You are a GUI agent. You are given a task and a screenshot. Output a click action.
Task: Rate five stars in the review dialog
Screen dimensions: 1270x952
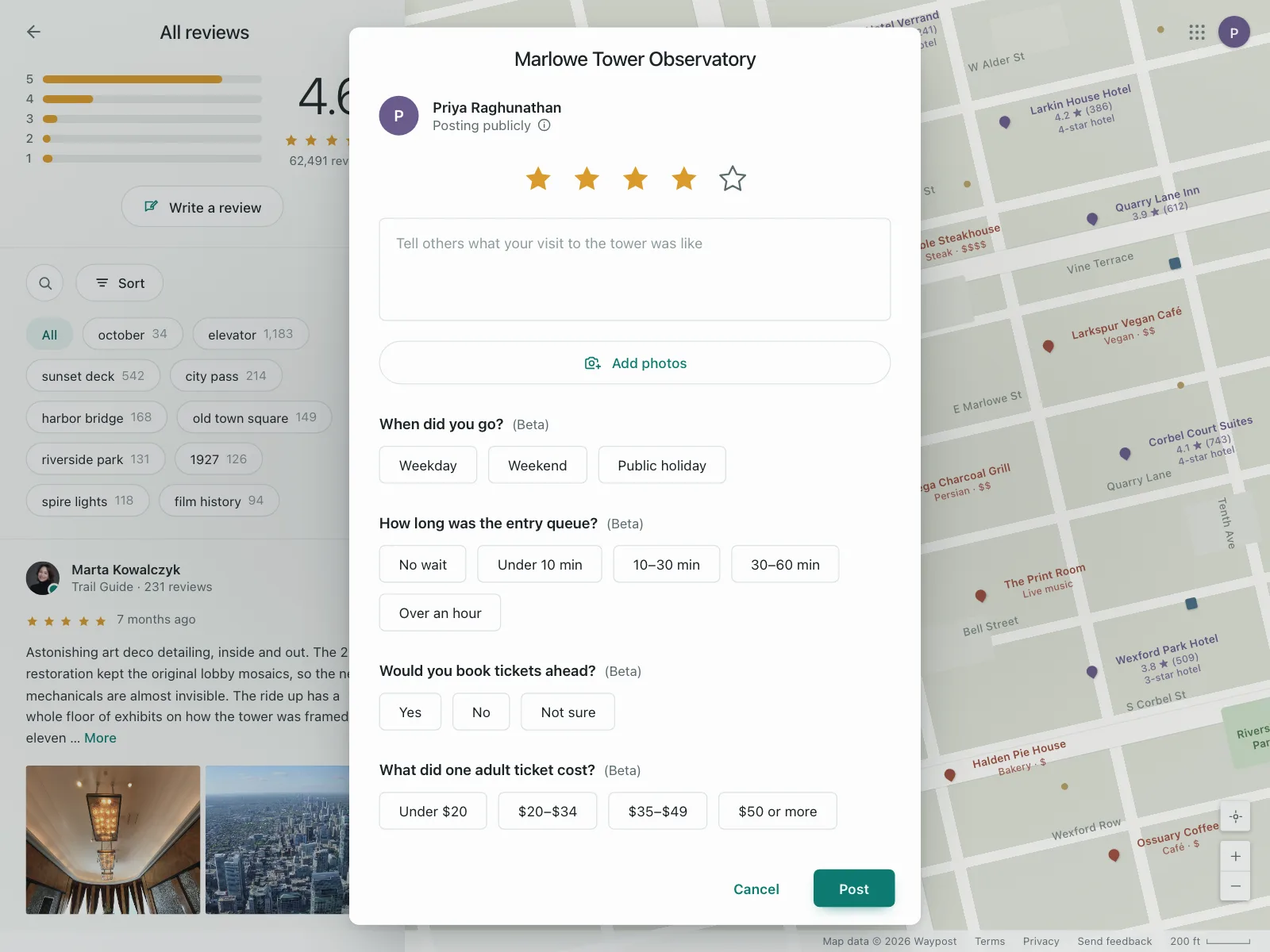(733, 178)
